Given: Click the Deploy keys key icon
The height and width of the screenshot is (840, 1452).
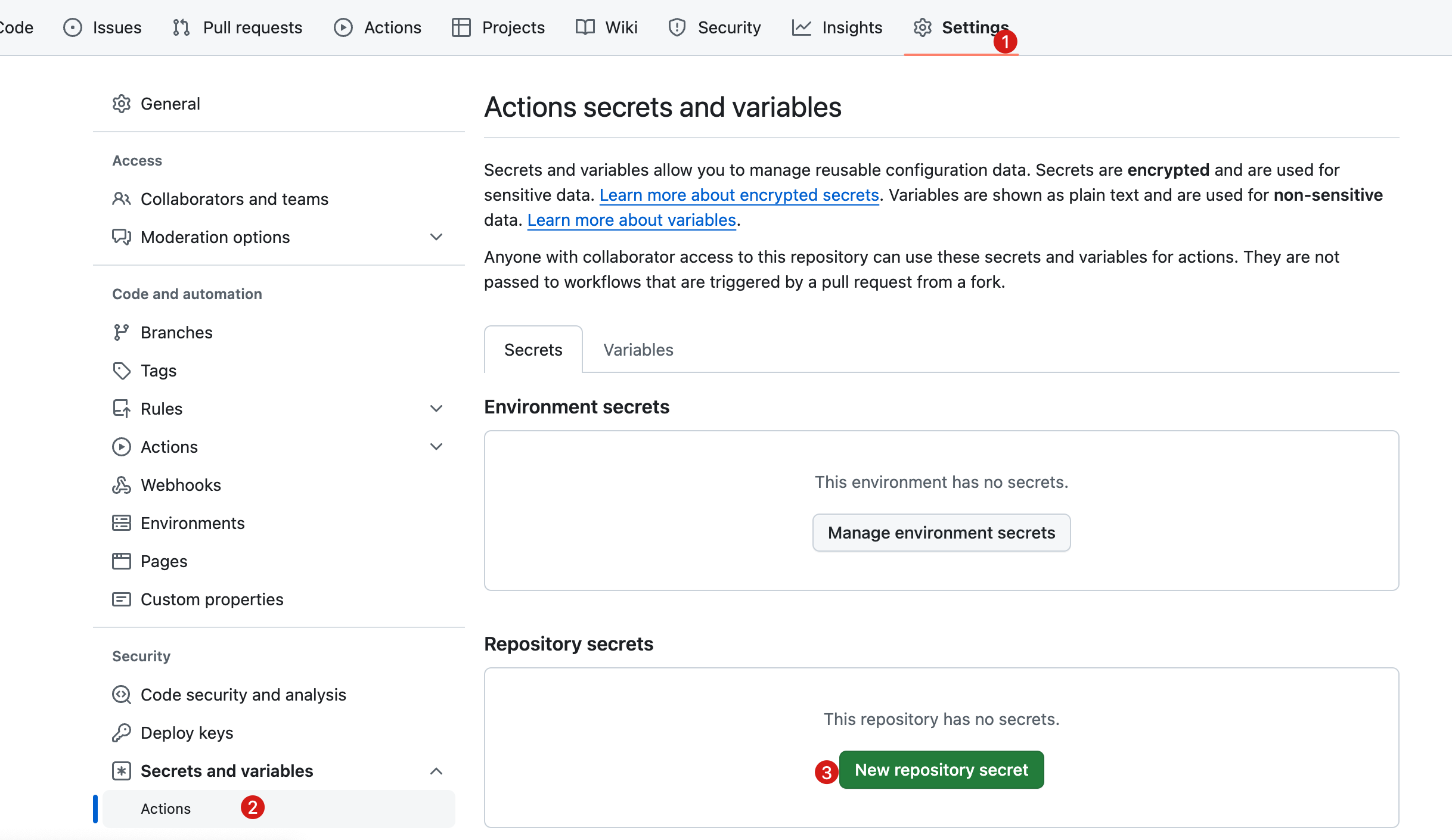Looking at the screenshot, I should pos(122,733).
